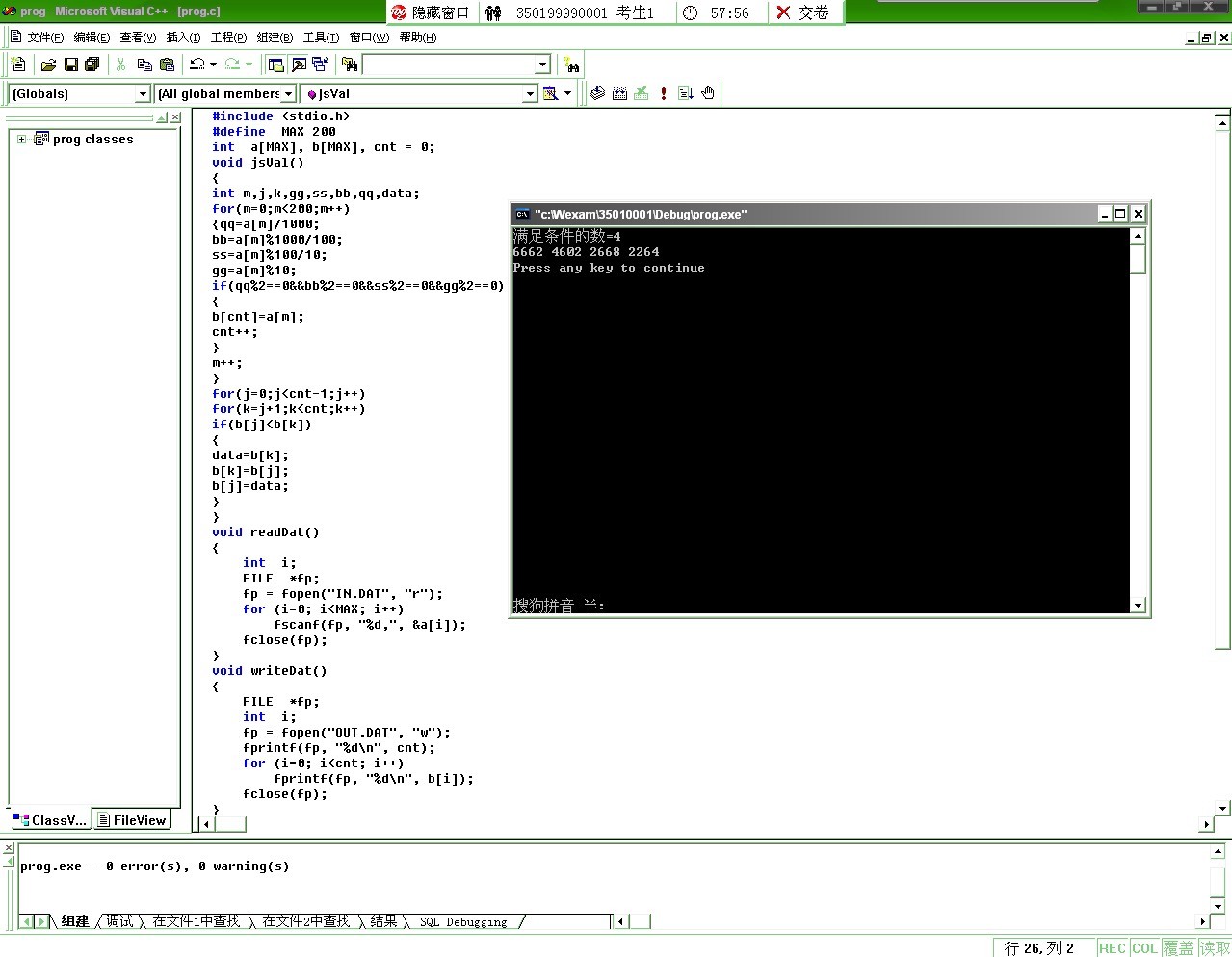The image size is (1232, 957).
Task: Toggle the Workspace window icon
Action: (276, 65)
